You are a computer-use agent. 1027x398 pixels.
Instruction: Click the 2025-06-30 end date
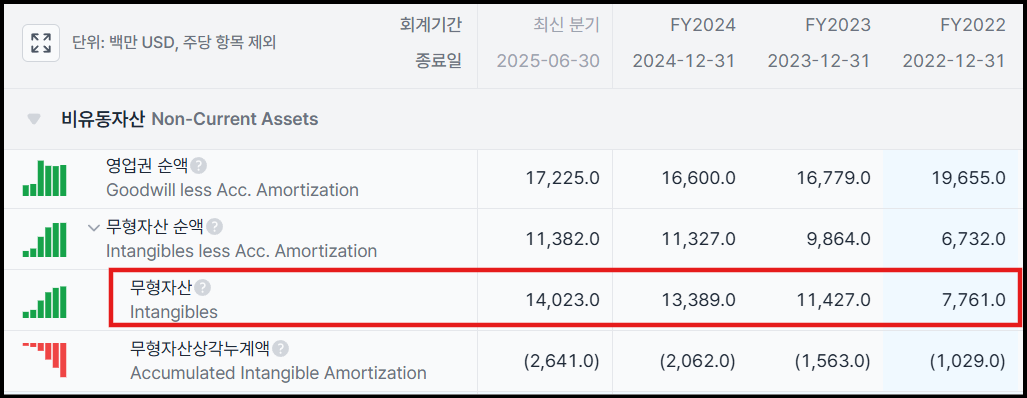coord(548,62)
